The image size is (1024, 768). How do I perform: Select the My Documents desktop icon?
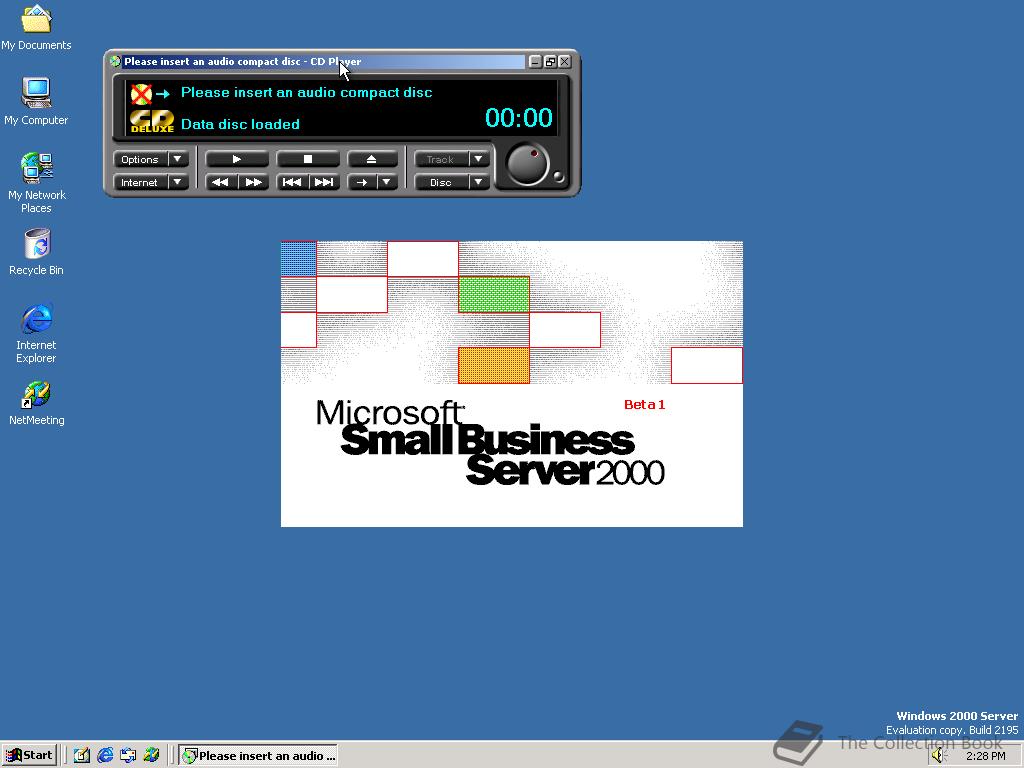(x=36, y=27)
